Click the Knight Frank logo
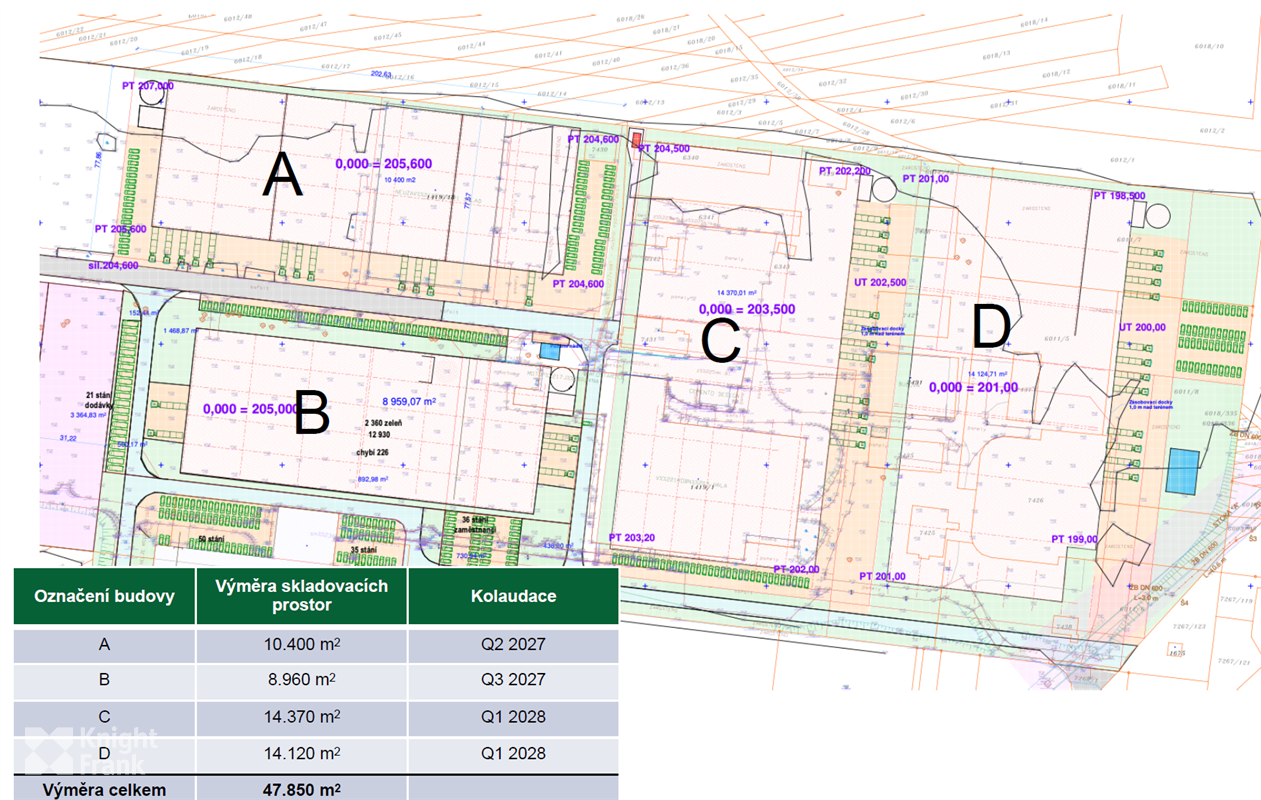The height and width of the screenshot is (800, 1261). [90, 751]
